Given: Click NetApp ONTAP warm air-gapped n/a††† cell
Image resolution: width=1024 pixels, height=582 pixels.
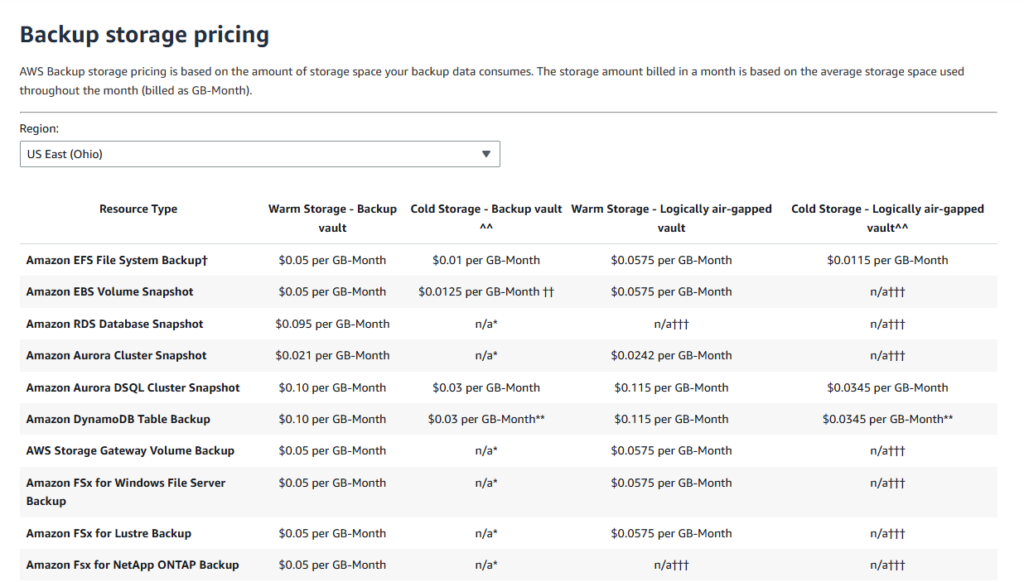Looking at the screenshot, I should coord(671,565).
